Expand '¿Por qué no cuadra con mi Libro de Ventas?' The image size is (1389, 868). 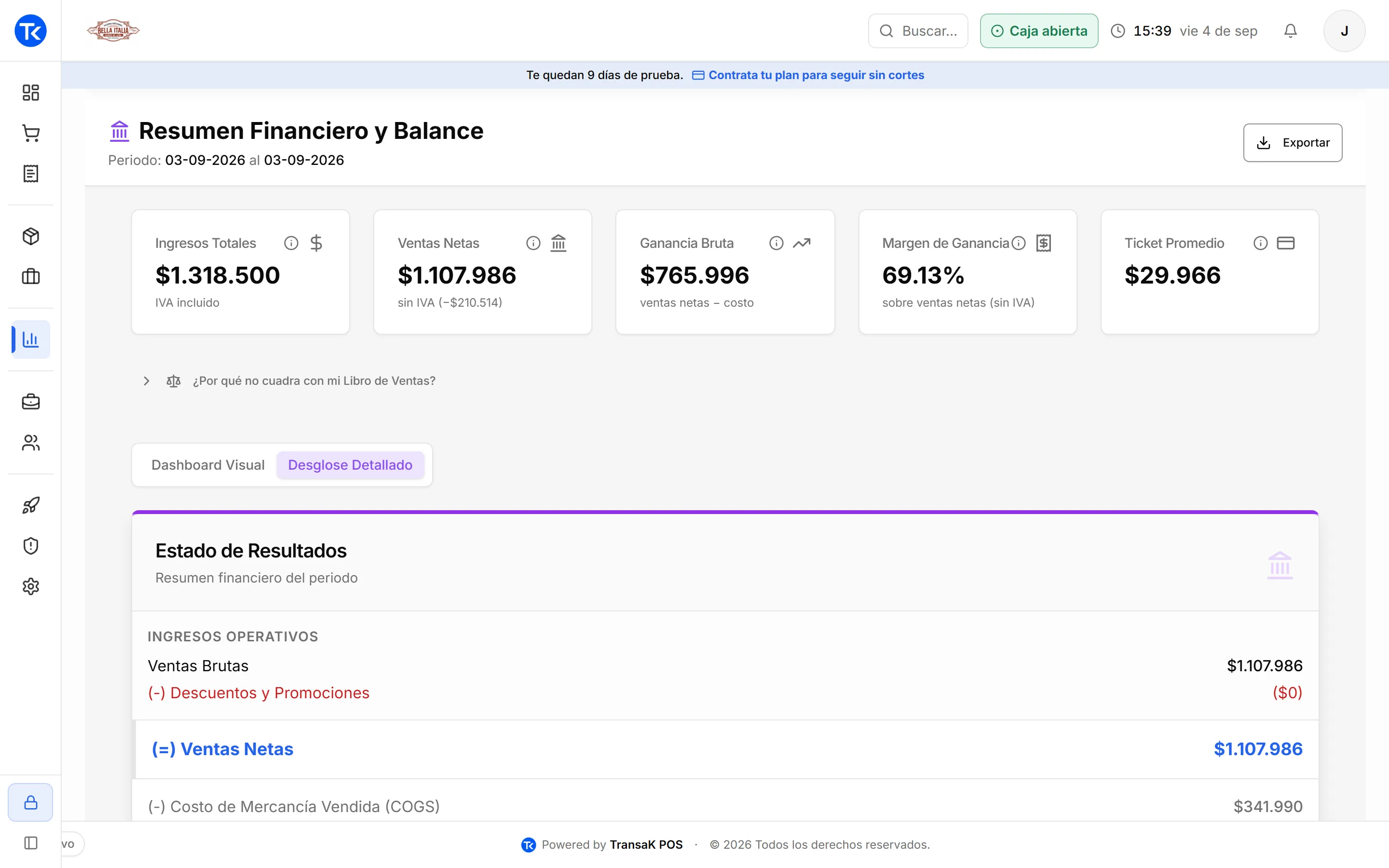(x=289, y=380)
